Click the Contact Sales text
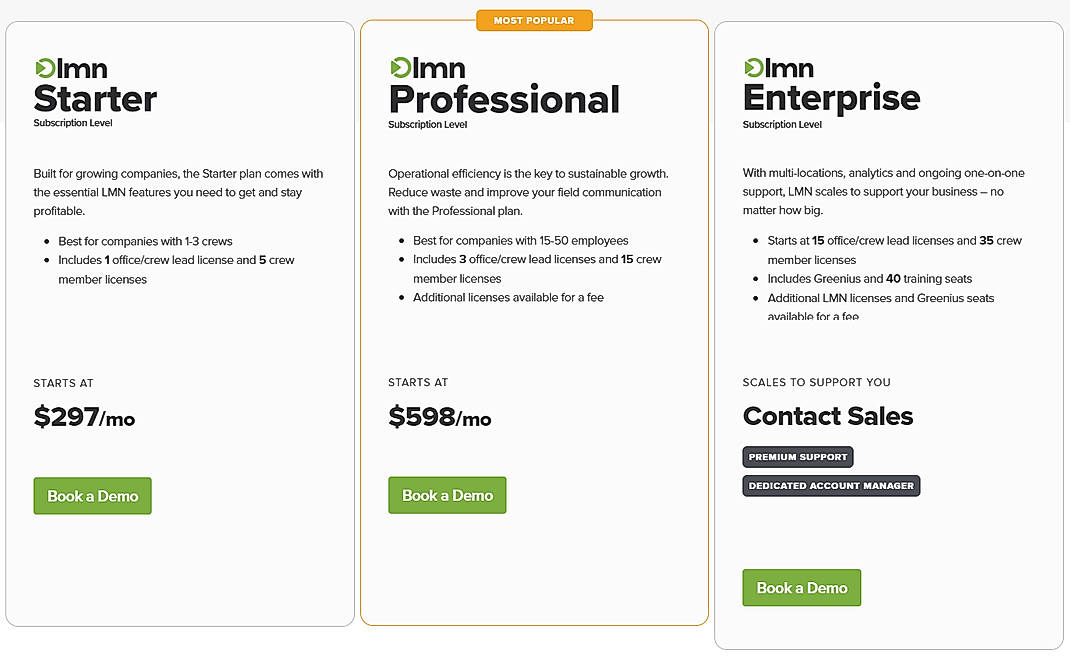The width and height of the screenshot is (1070, 658). click(x=828, y=416)
